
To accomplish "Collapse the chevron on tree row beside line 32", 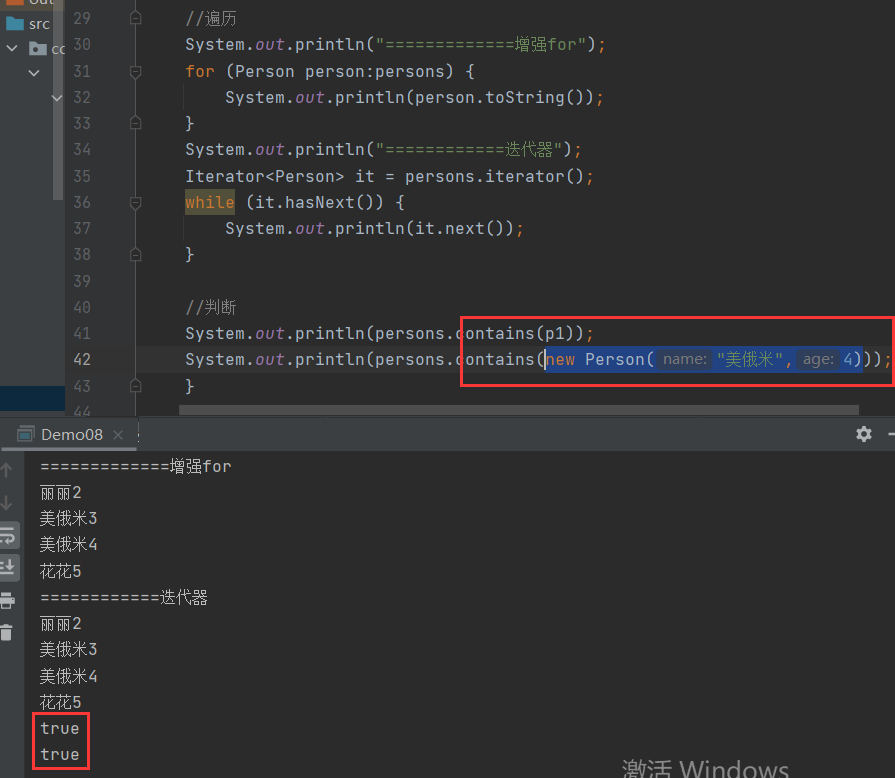I will tap(57, 98).
